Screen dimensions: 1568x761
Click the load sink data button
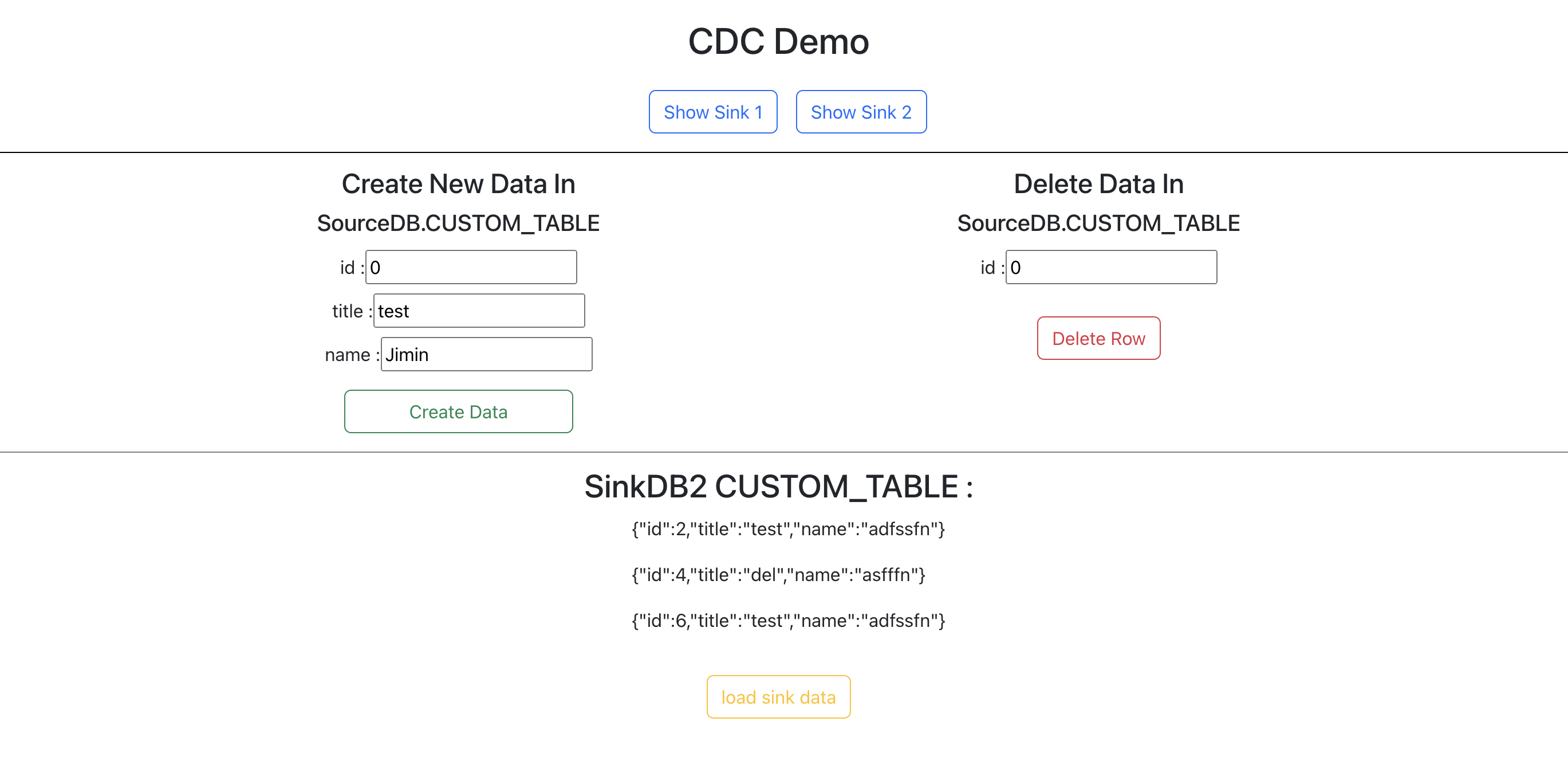tap(778, 697)
